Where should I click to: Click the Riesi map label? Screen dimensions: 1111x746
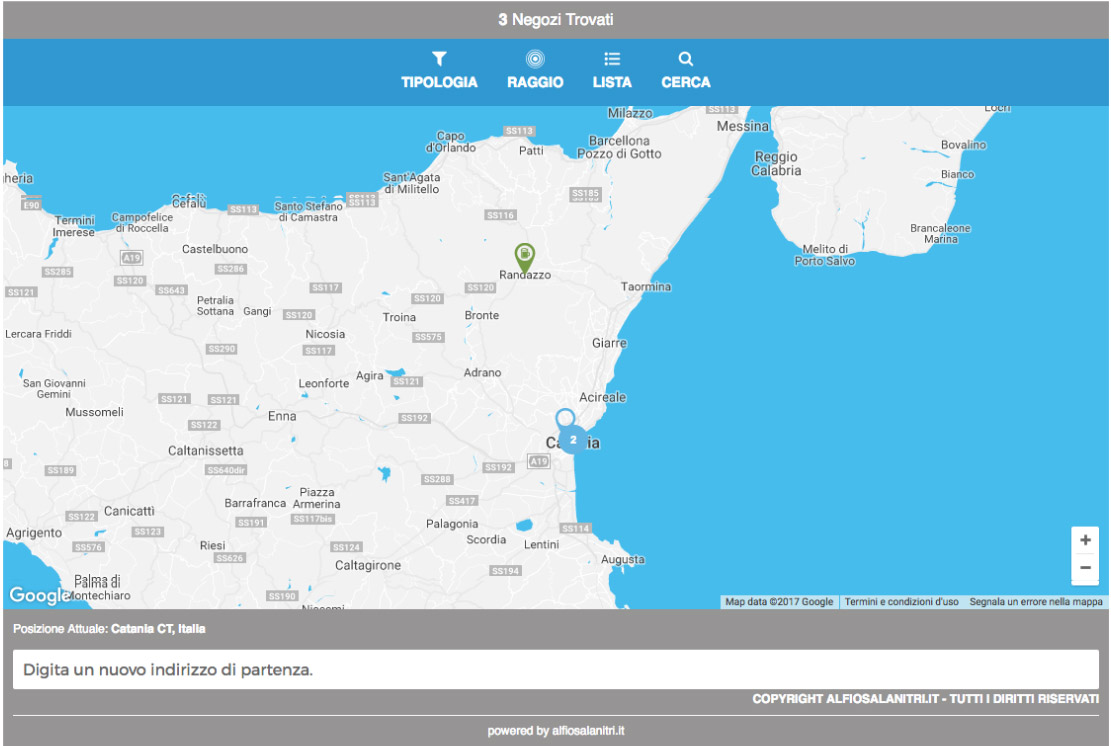[x=213, y=546]
